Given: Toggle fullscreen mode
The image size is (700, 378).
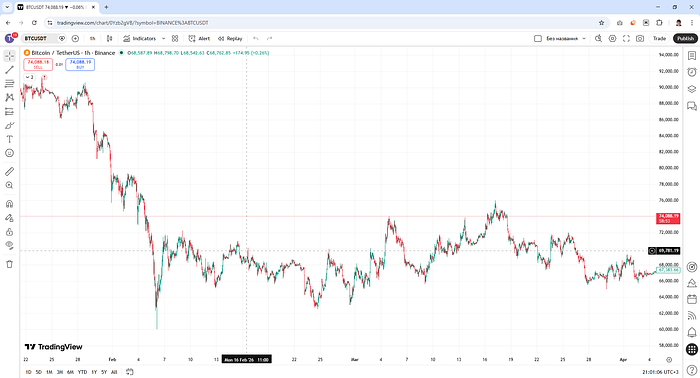Looking at the screenshot, I should [x=626, y=38].
